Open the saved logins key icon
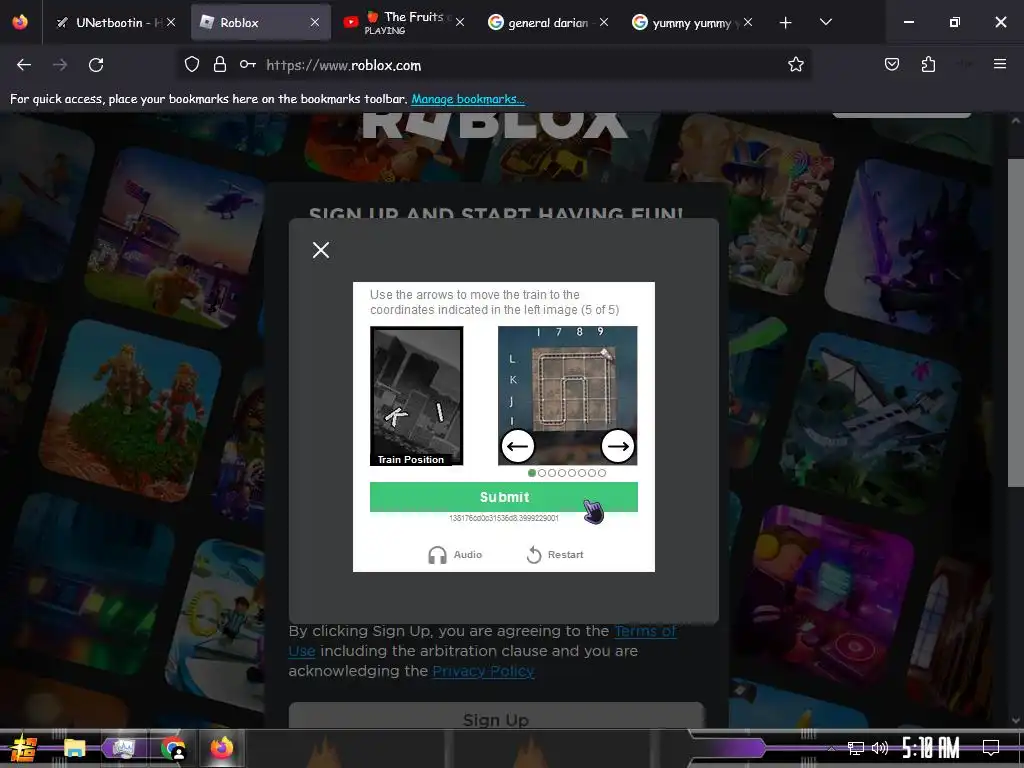The width and height of the screenshot is (1024, 768). point(248,65)
